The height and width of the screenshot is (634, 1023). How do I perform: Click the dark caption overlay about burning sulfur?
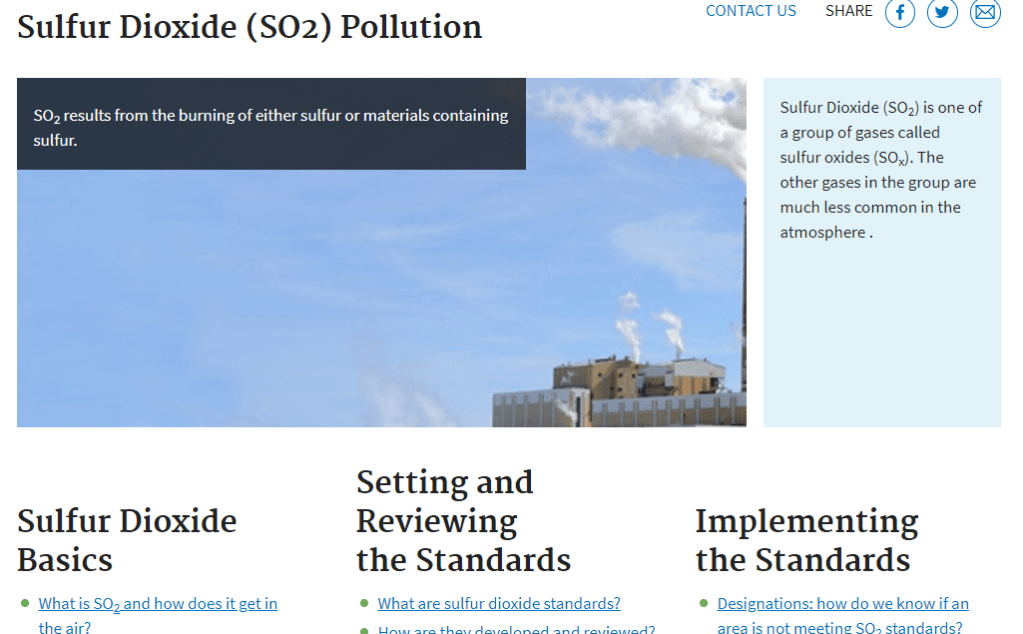(x=271, y=124)
